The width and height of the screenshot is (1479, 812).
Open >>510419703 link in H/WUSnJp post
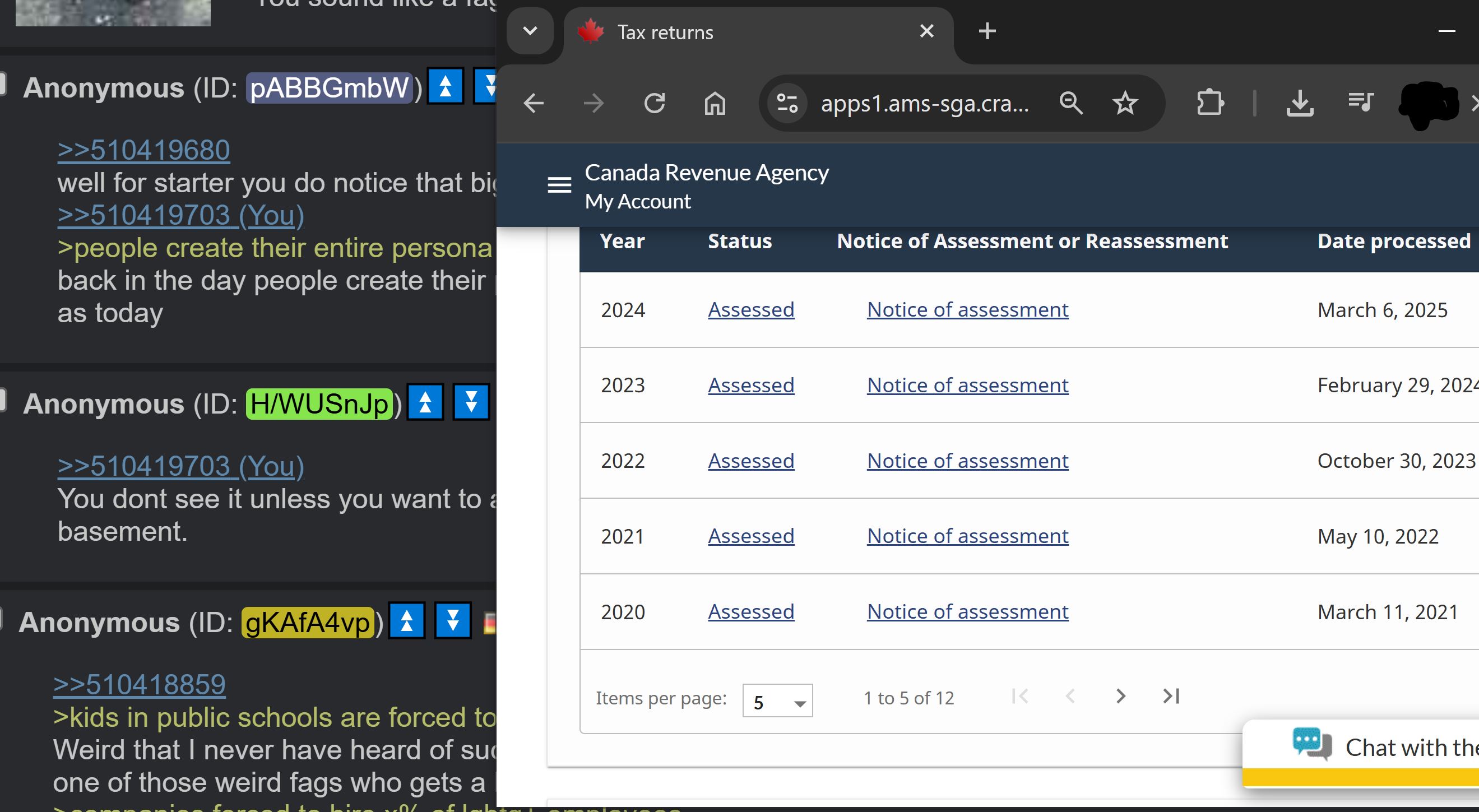coord(181,466)
